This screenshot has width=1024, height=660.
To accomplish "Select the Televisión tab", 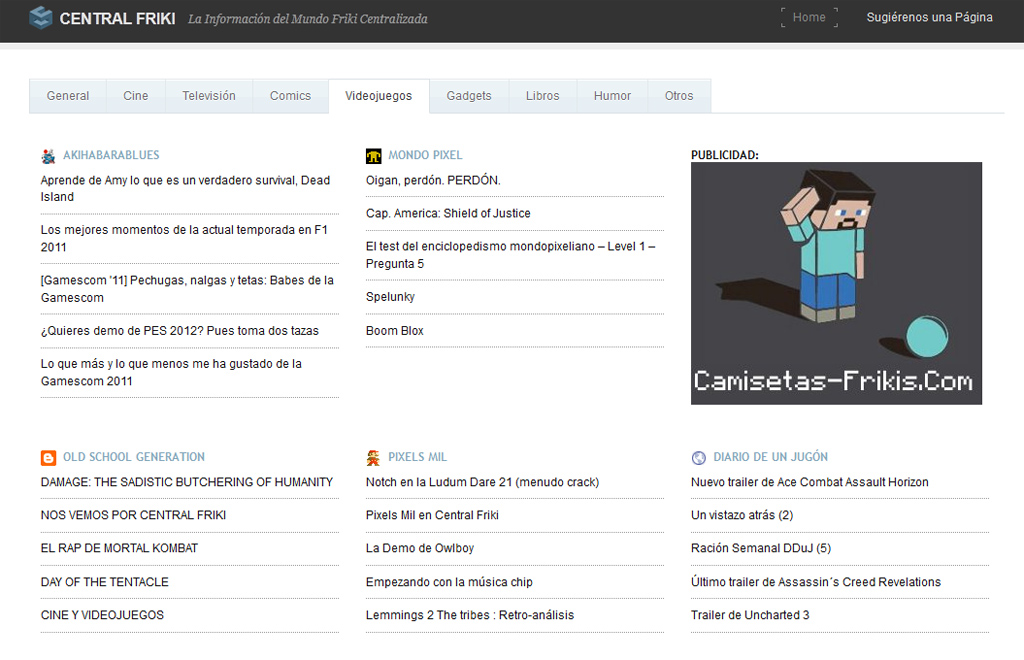I will pyautogui.click(x=209, y=96).
